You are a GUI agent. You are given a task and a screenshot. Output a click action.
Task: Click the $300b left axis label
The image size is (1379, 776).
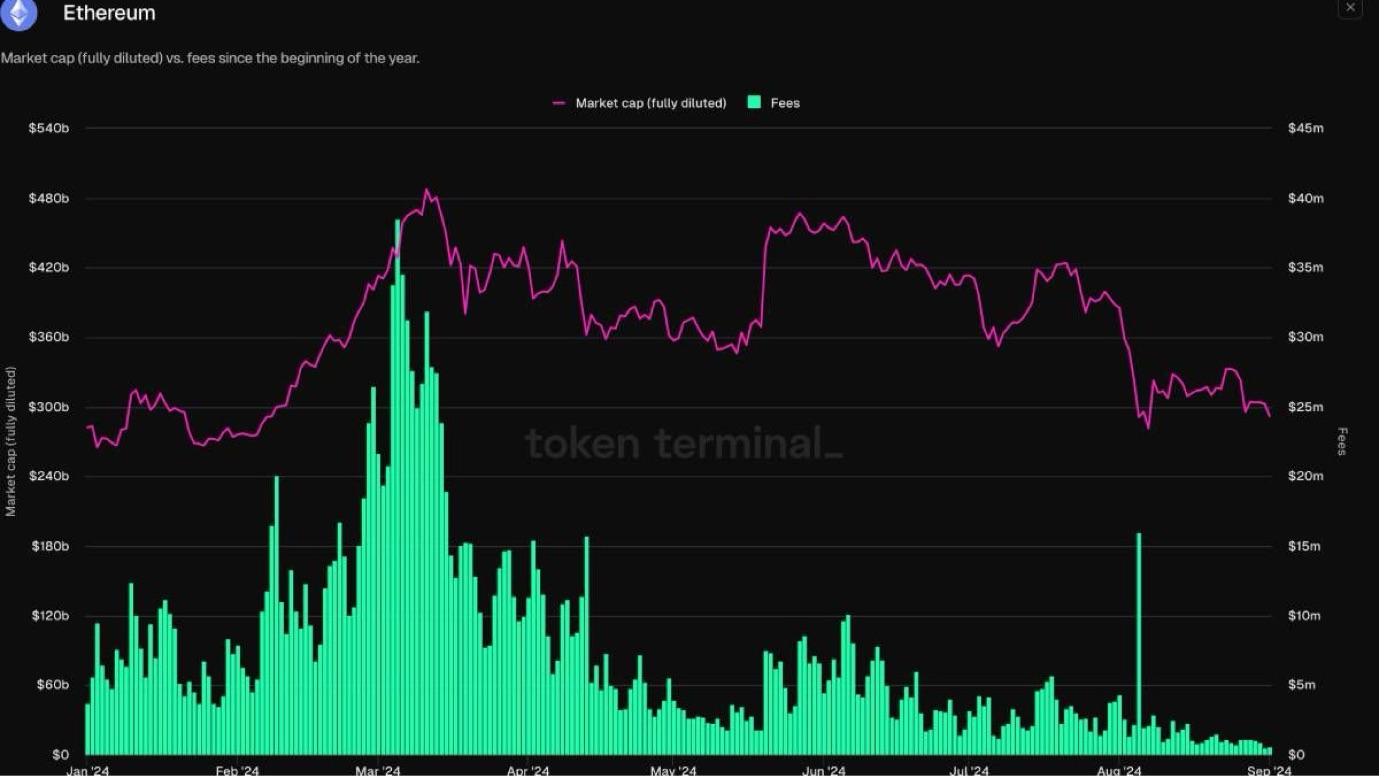coord(48,407)
